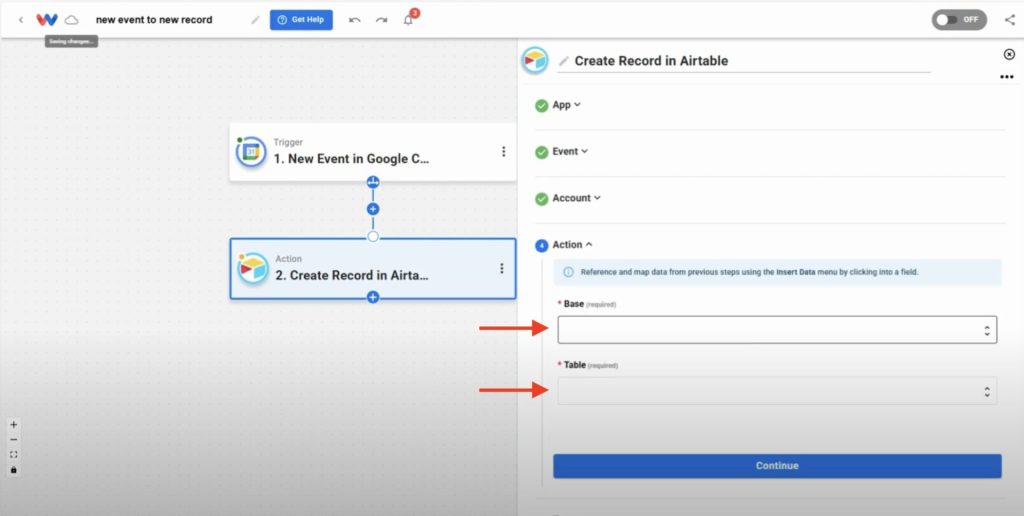The height and width of the screenshot is (516, 1024).
Task: Open the Base dropdown field
Action: [x=777, y=330]
